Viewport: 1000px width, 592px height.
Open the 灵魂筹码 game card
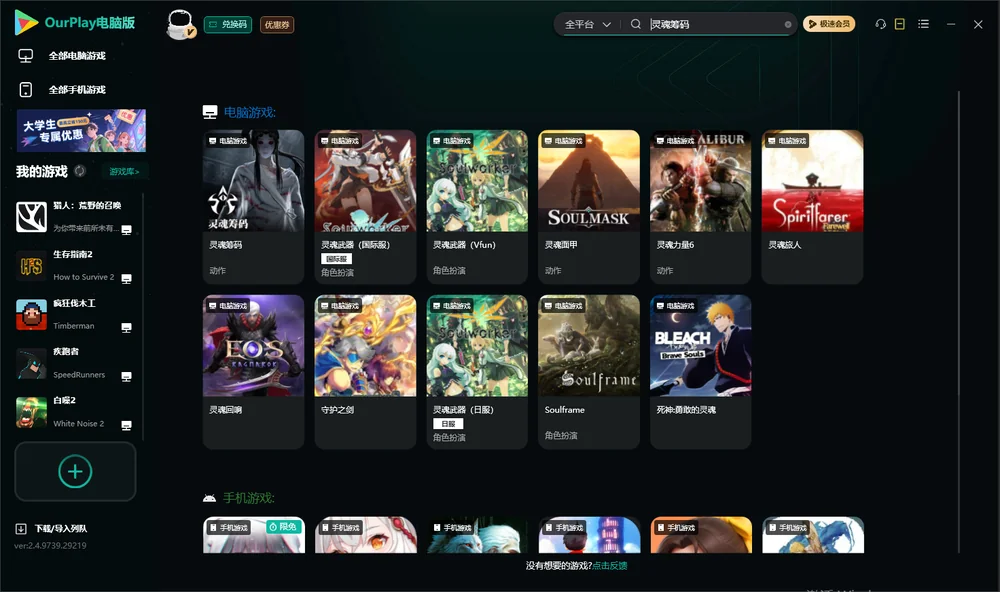tap(253, 207)
